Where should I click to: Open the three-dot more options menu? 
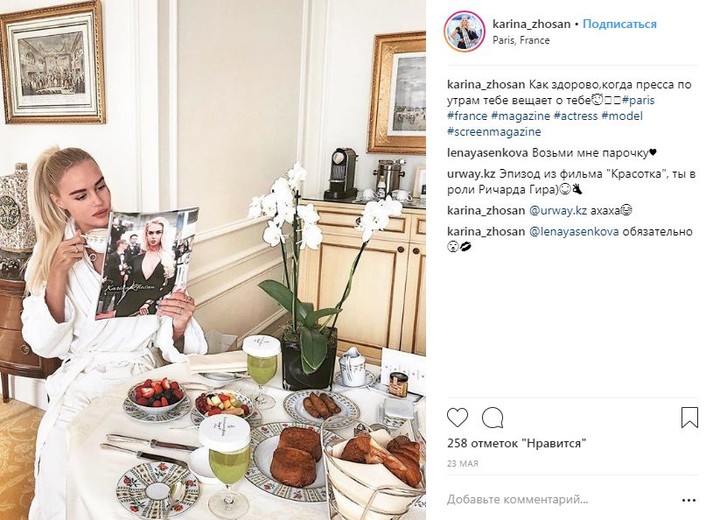(689, 500)
